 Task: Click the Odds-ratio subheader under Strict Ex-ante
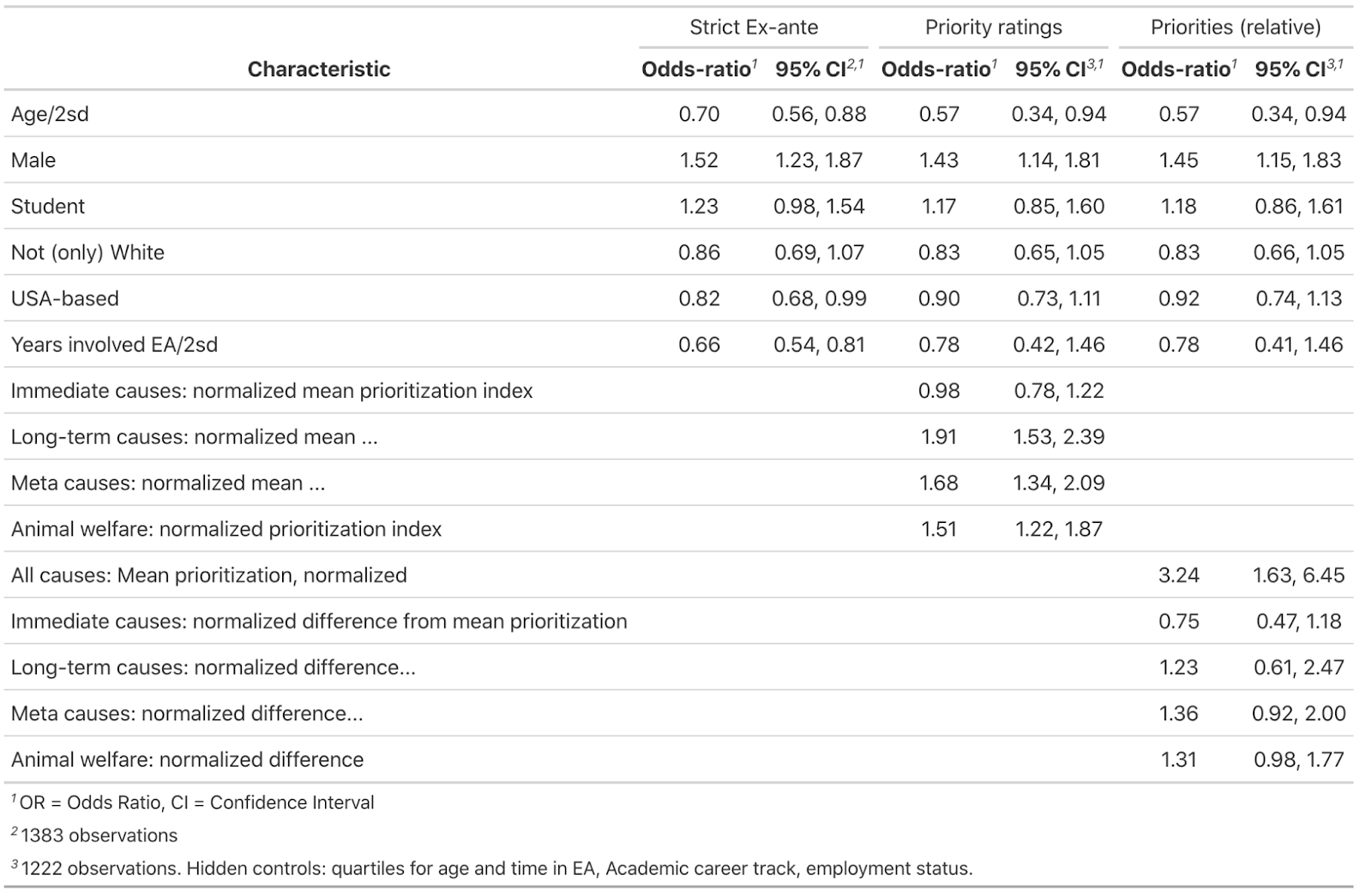tap(697, 69)
